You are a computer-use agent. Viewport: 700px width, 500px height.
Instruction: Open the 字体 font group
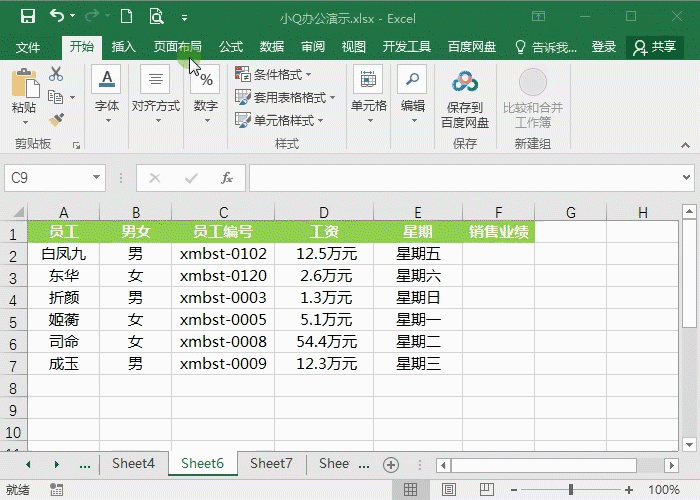[107, 95]
